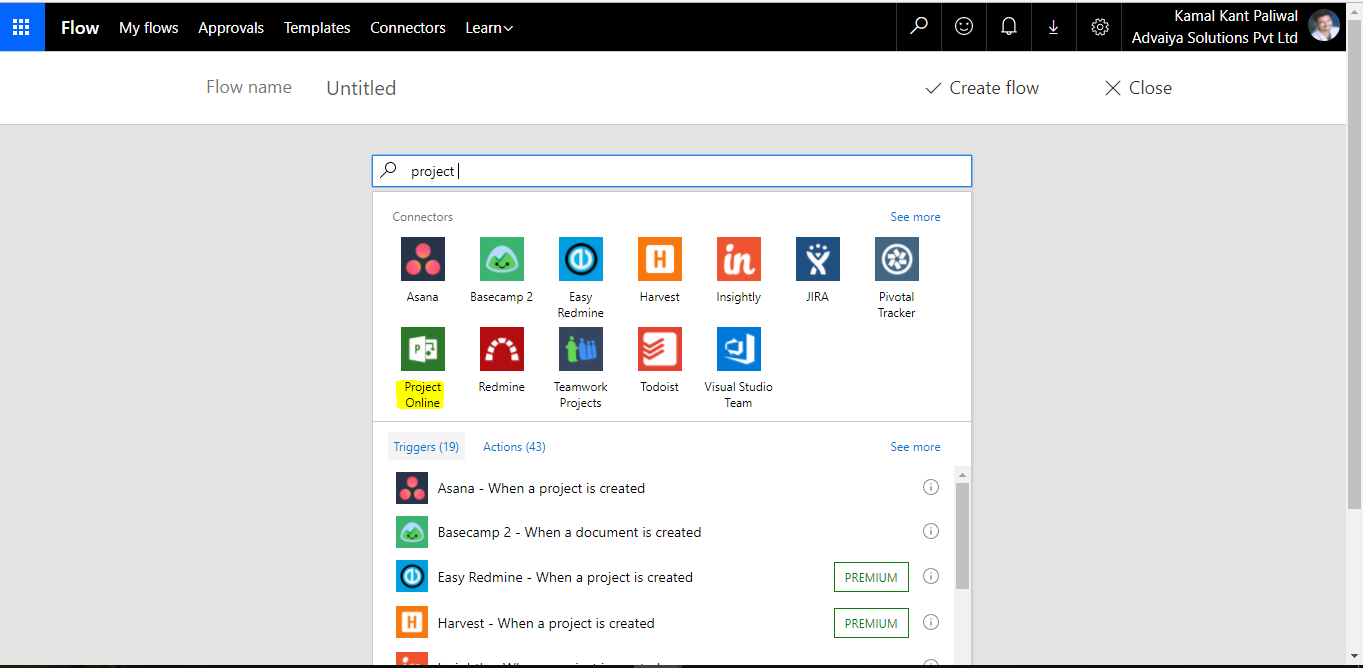Switch to Actions (43) tab
This screenshot has height=668, width=1363.
[514, 447]
